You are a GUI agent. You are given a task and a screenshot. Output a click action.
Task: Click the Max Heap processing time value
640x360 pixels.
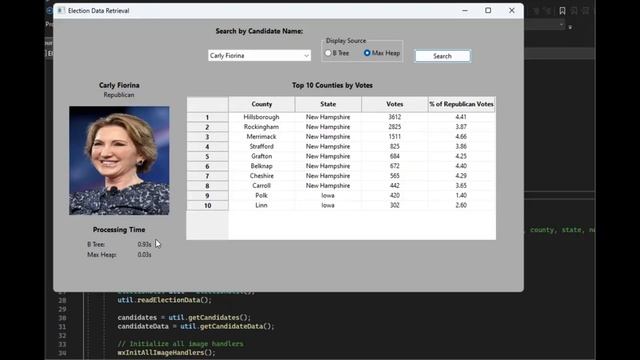[144, 255]
